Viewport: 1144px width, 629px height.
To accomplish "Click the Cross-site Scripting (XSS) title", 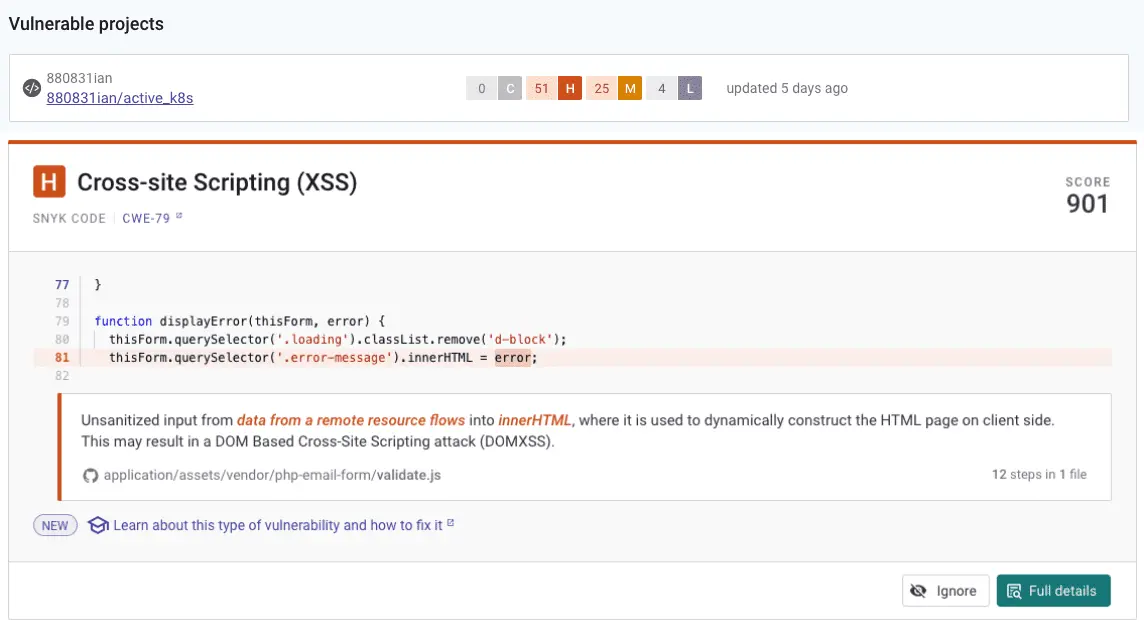I will 217,183.
